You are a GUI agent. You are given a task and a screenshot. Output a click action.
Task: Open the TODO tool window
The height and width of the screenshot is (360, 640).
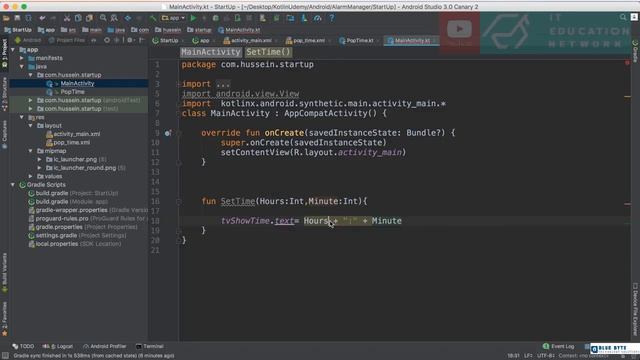pos(23,346)
